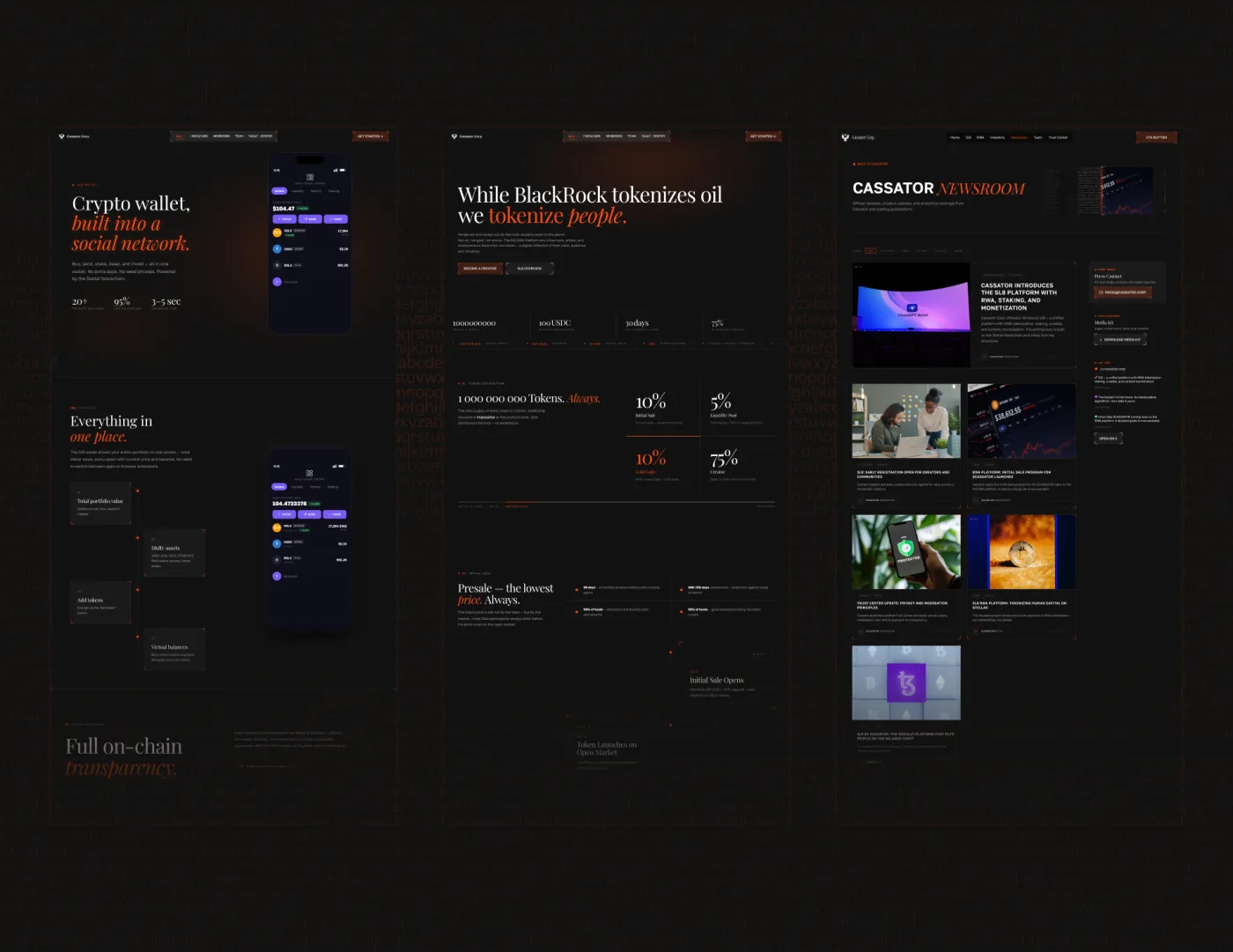Open the ChatGPT Atlas featured article image
The height and width of the screenshot is (952, 1233).
911,314
